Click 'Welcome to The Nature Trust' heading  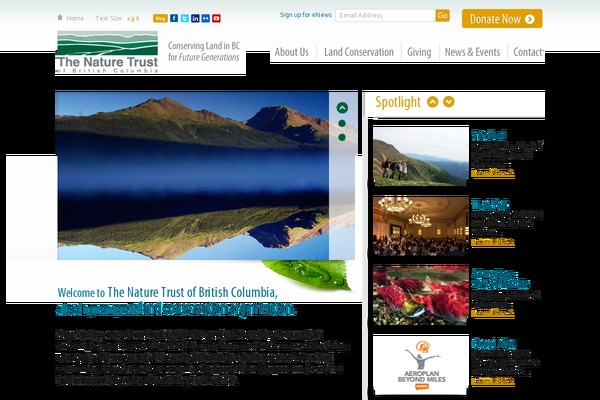click(x=168, y=292)
